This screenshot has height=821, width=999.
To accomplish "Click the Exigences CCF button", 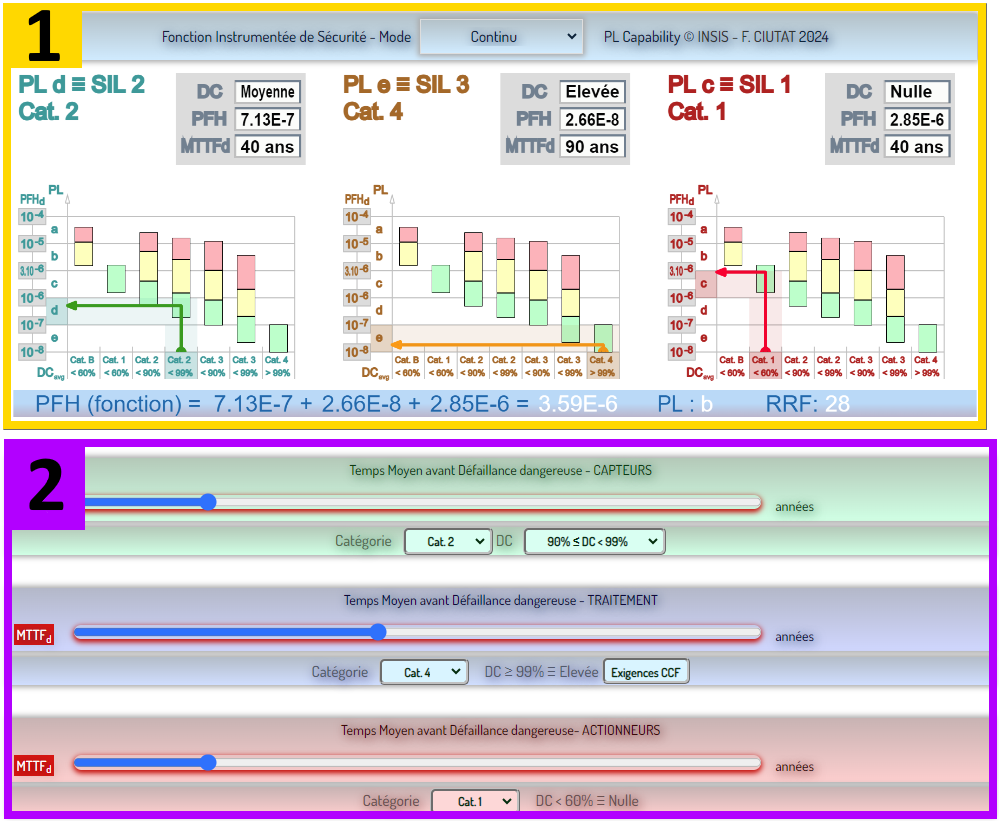I will coord(646,671).
